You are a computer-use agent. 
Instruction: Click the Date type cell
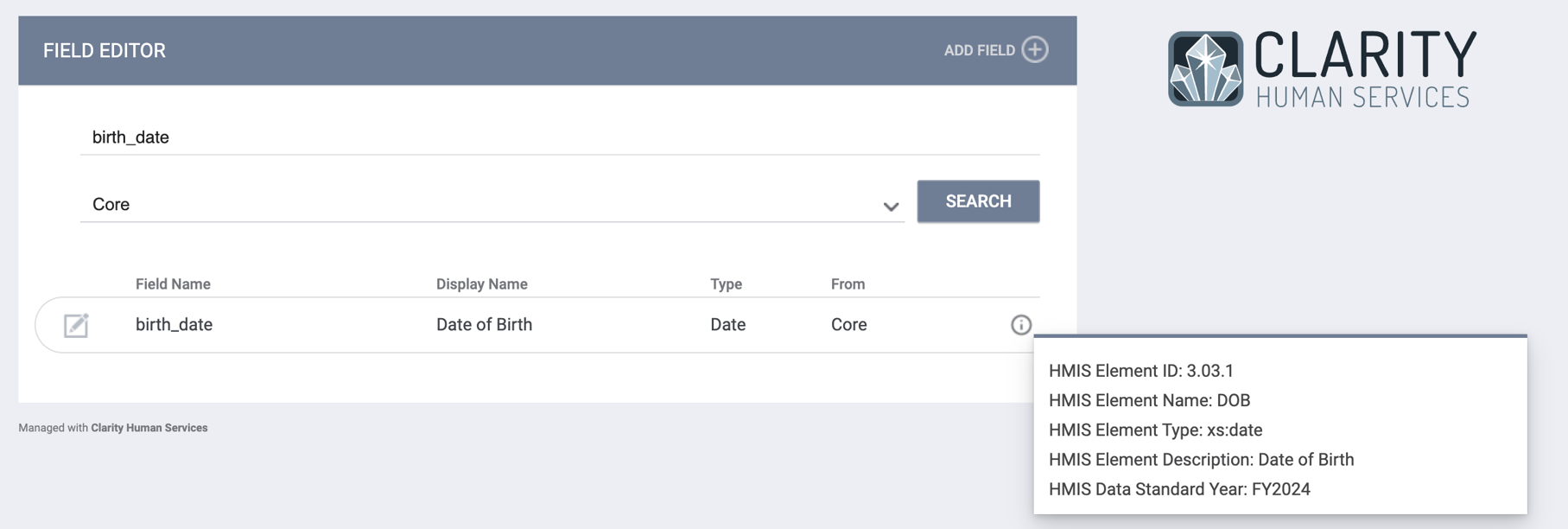click(x=727, y=325)
